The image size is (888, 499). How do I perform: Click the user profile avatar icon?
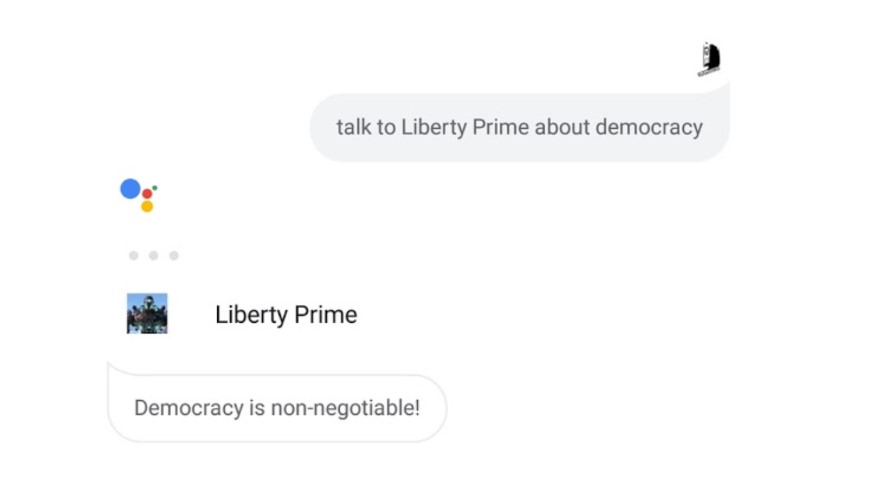point(710,59)
